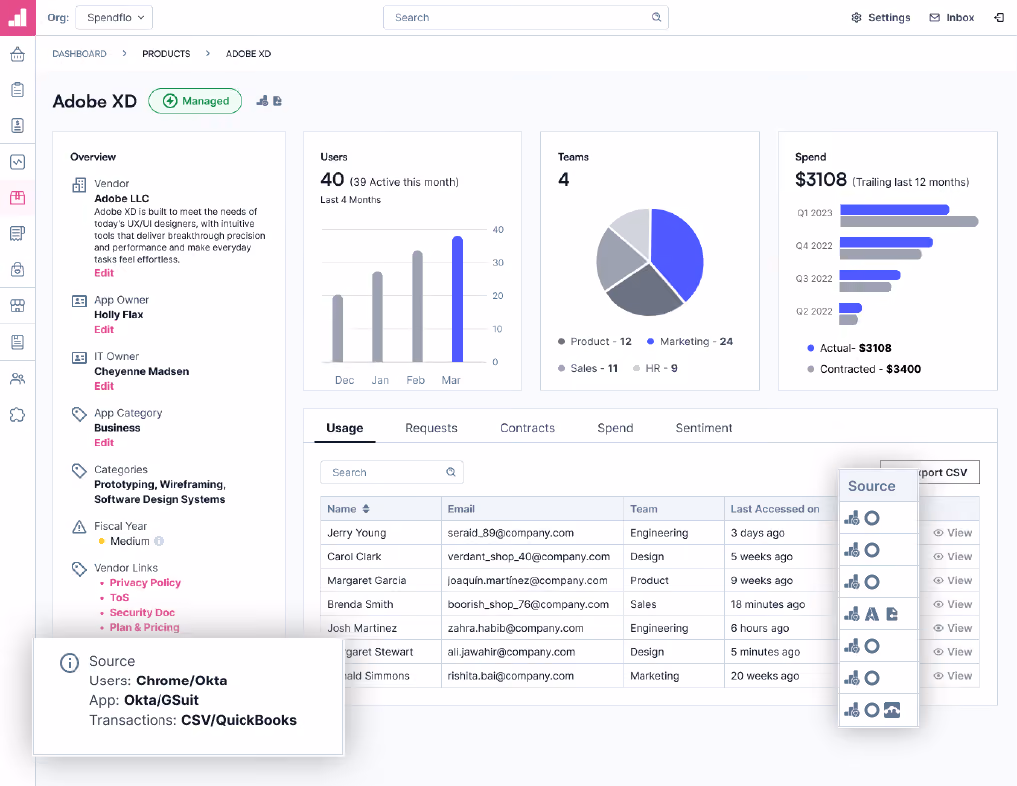This screenshot has height=786, width=1017.
Task: Click the Spendflo logo icon
Action: (18, 18)
